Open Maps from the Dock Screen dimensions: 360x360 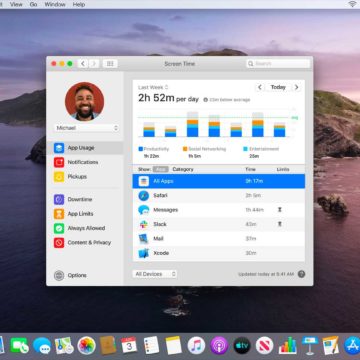64,345
